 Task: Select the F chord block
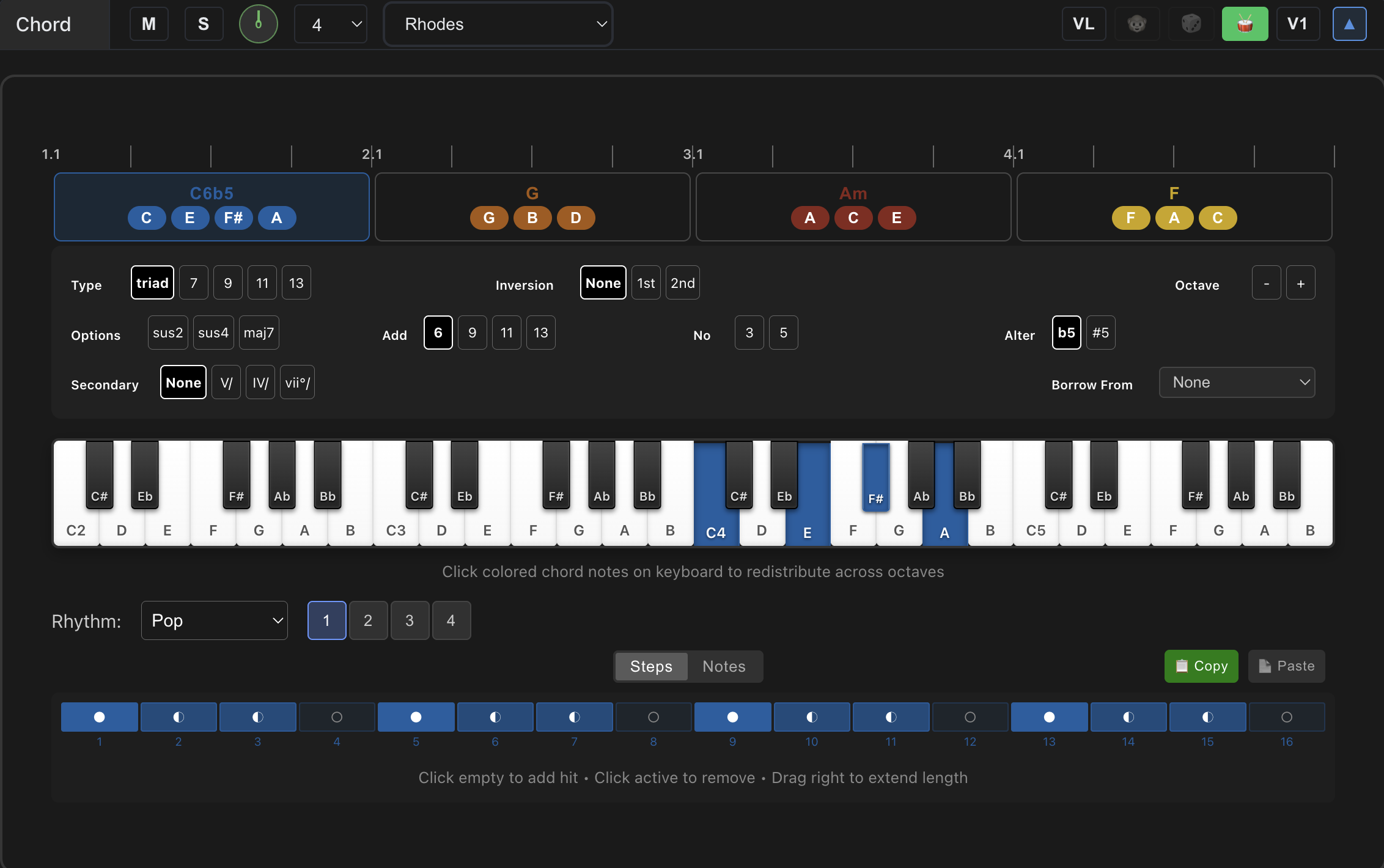click(1174, 207)
